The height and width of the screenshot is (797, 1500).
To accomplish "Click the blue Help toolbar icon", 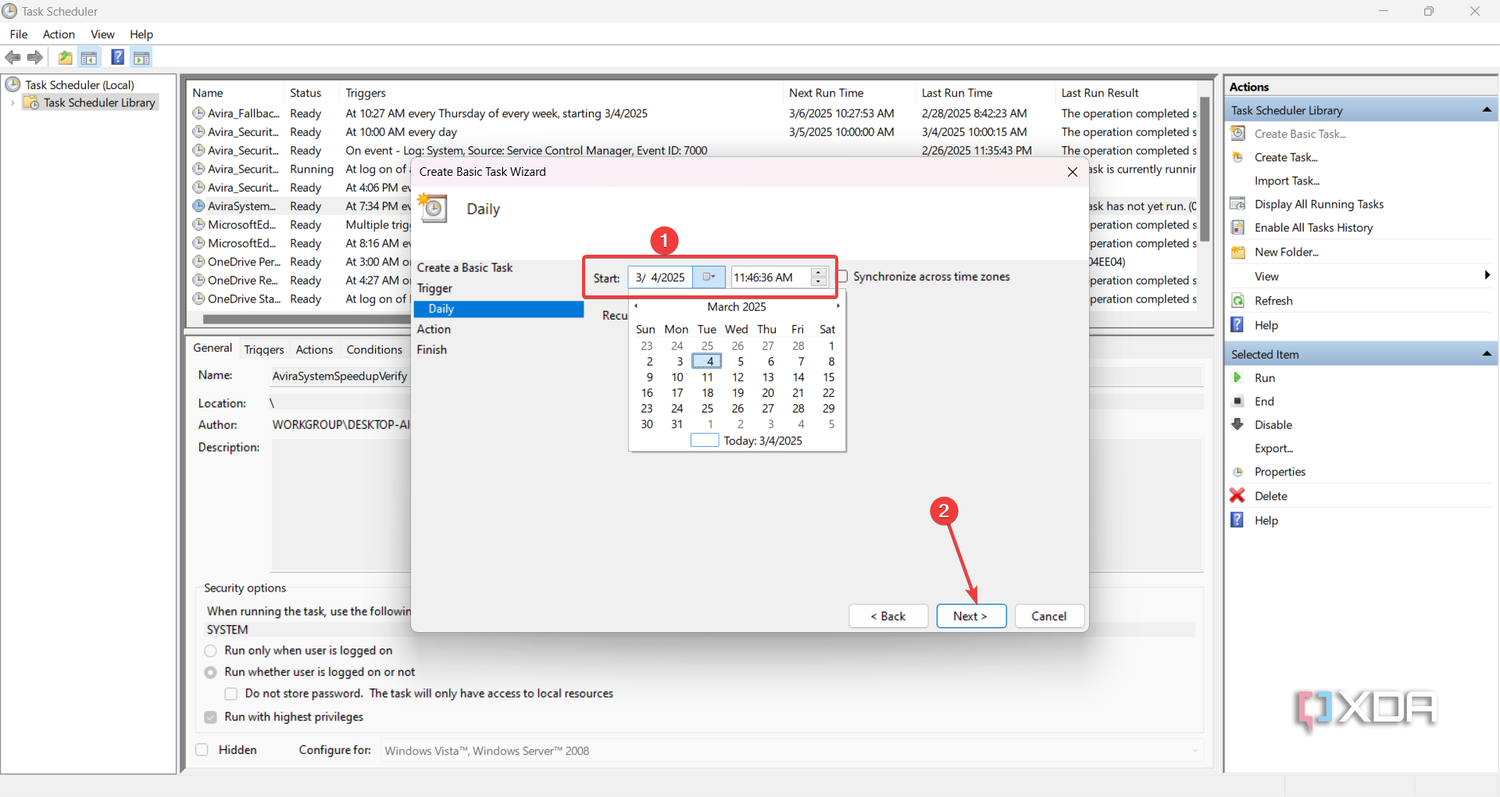I will pos(117,58).
